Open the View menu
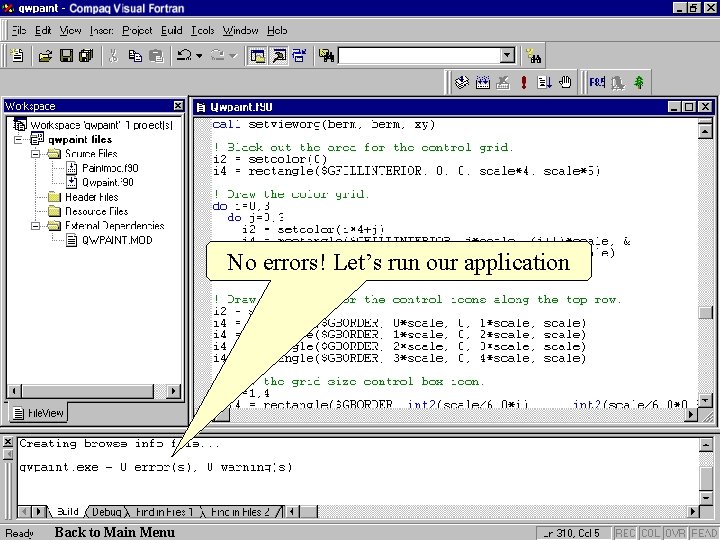Viewport: 720px width, 540px height. pyautogui.click(x=70, y=30)
